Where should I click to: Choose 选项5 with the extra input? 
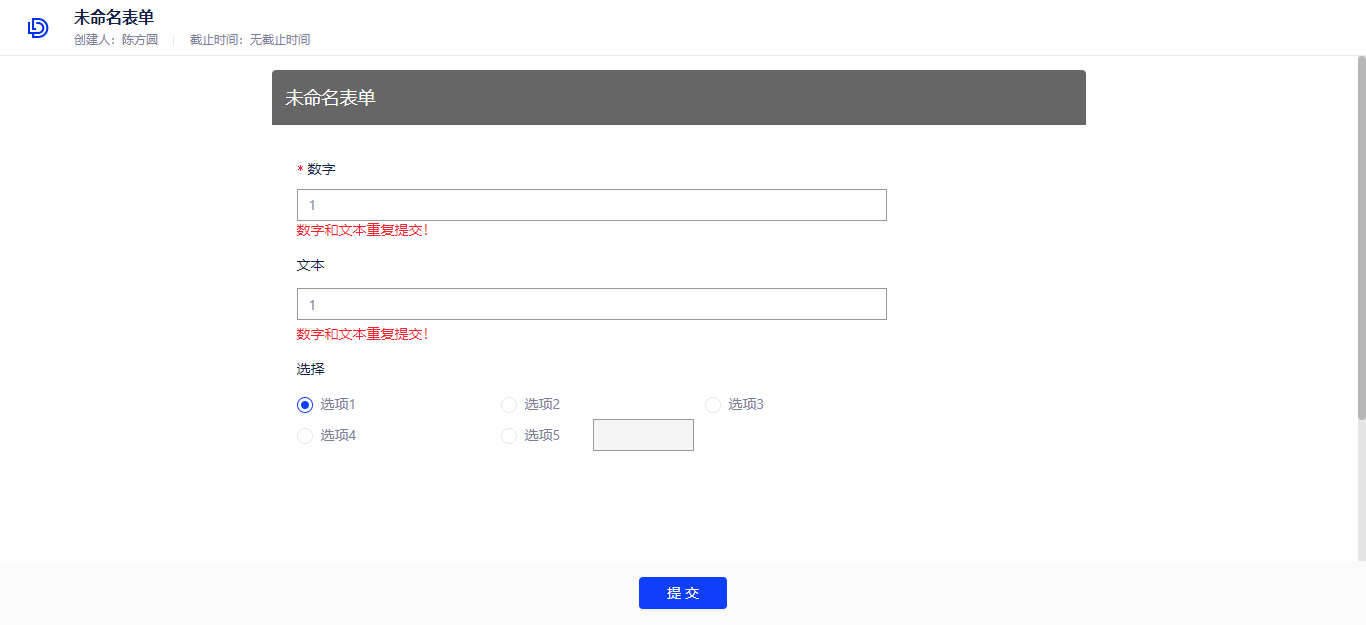[x=509, y=435]
